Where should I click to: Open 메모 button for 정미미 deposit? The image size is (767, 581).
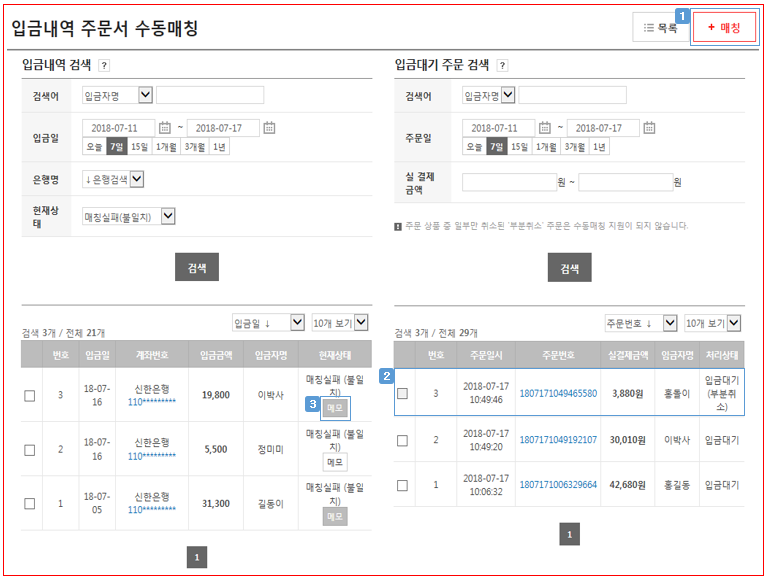click(x=335, y=462)
